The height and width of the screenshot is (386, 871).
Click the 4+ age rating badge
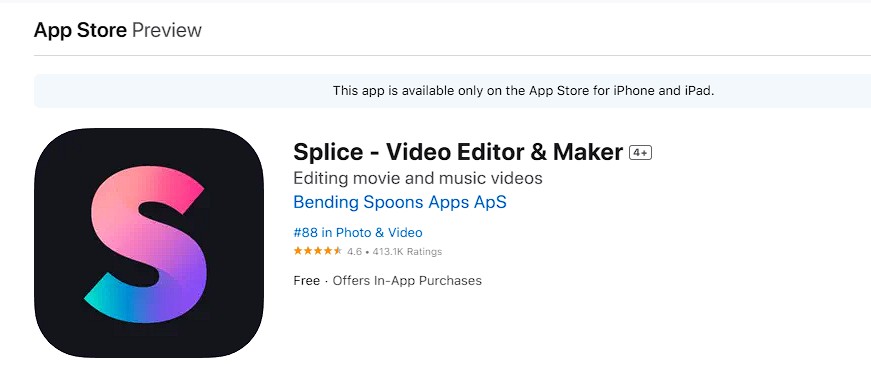pos(640,153)
